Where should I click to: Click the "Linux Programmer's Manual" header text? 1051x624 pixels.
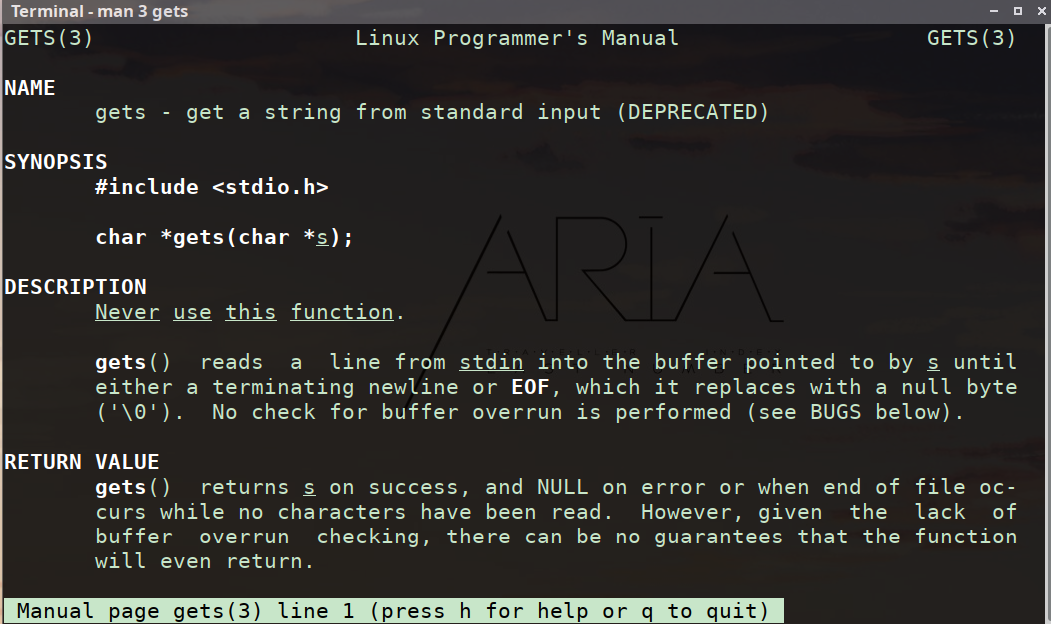[517, 38]
